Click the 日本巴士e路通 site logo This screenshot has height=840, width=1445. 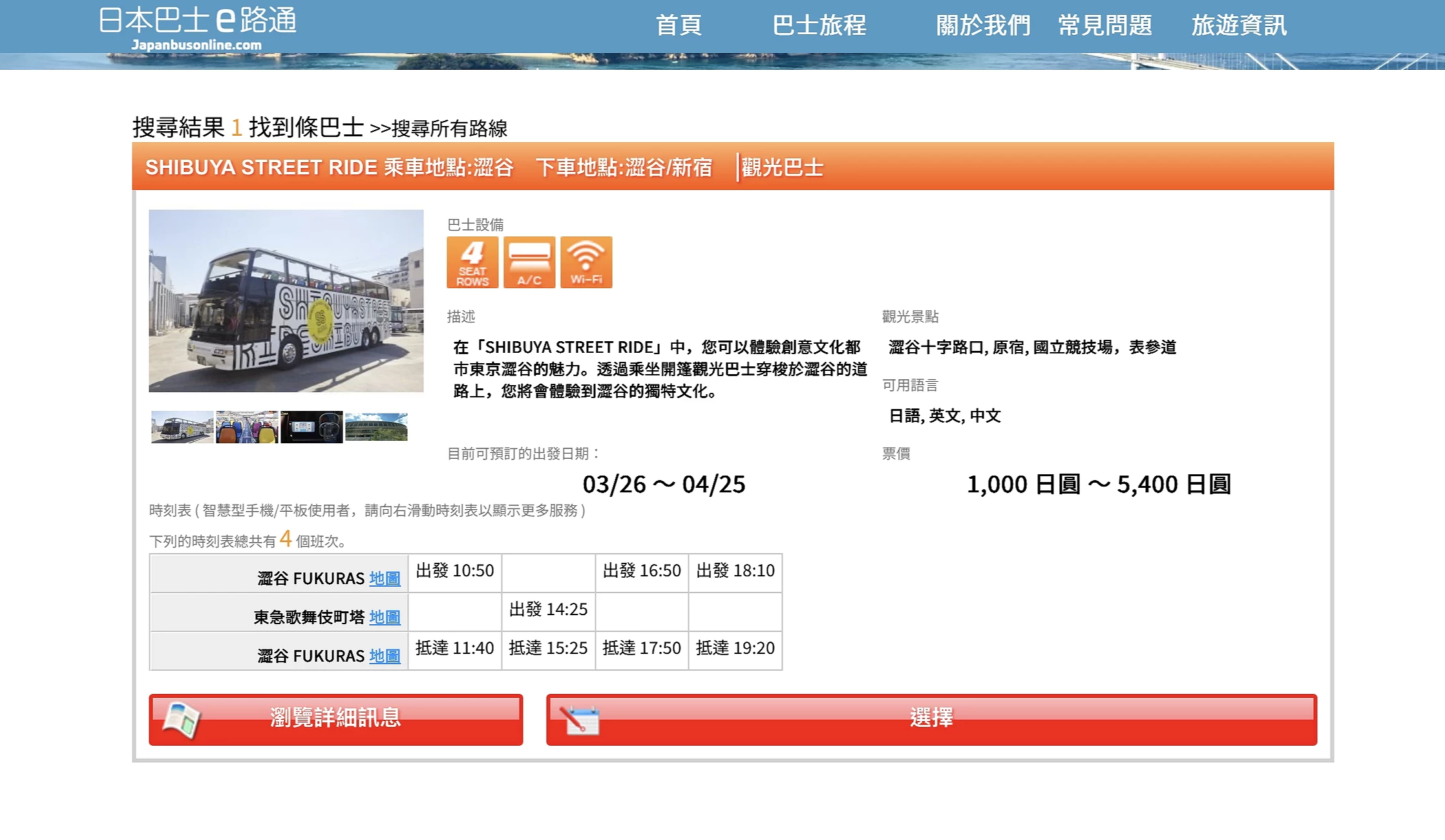coord(198,28)
